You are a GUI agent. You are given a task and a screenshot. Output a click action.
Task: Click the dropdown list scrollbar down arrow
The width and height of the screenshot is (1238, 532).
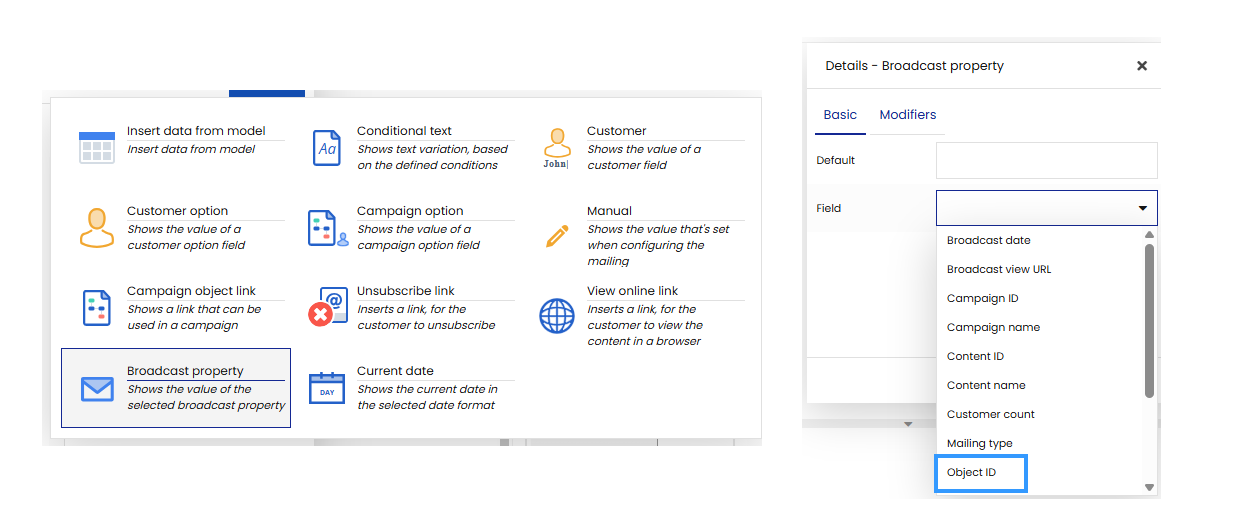[x=1149, y=488]
